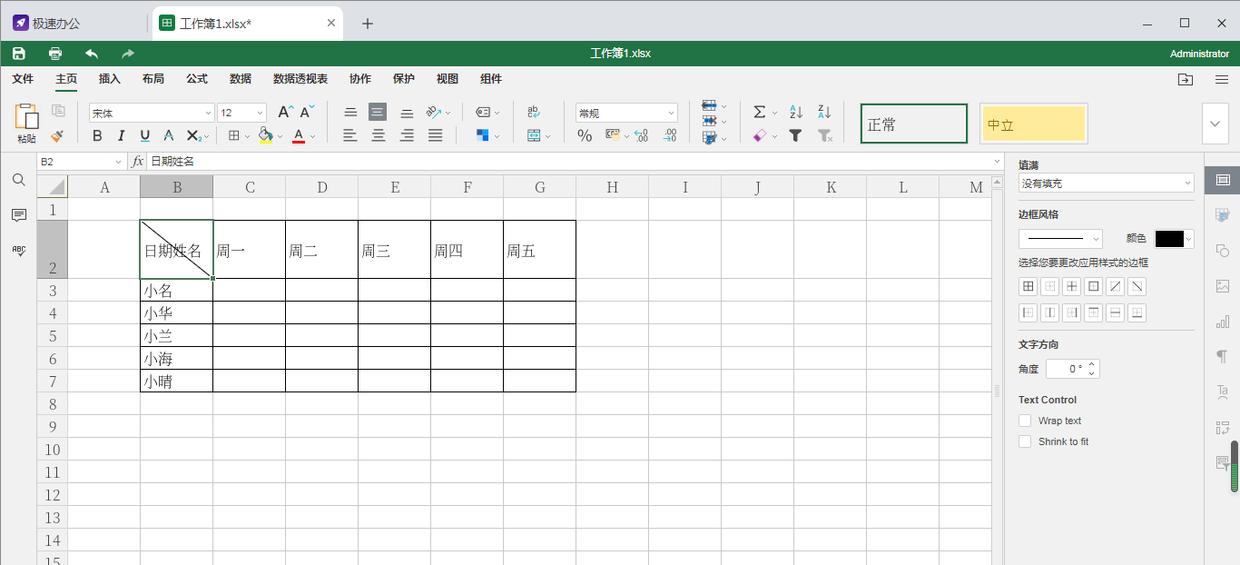The image size is (1240, 565).
Task: Switch to the 视图 tab
Action: [x=447, y=79]
